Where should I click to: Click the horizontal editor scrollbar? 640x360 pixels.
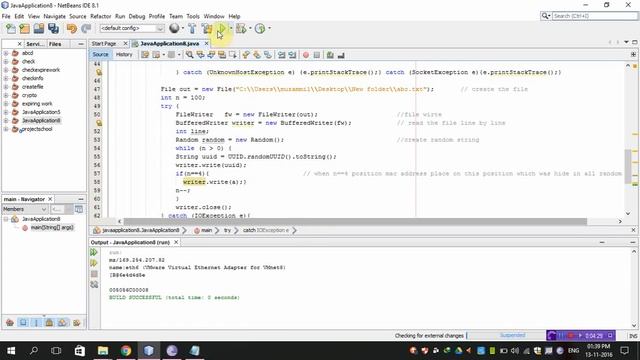pos(355,221)
